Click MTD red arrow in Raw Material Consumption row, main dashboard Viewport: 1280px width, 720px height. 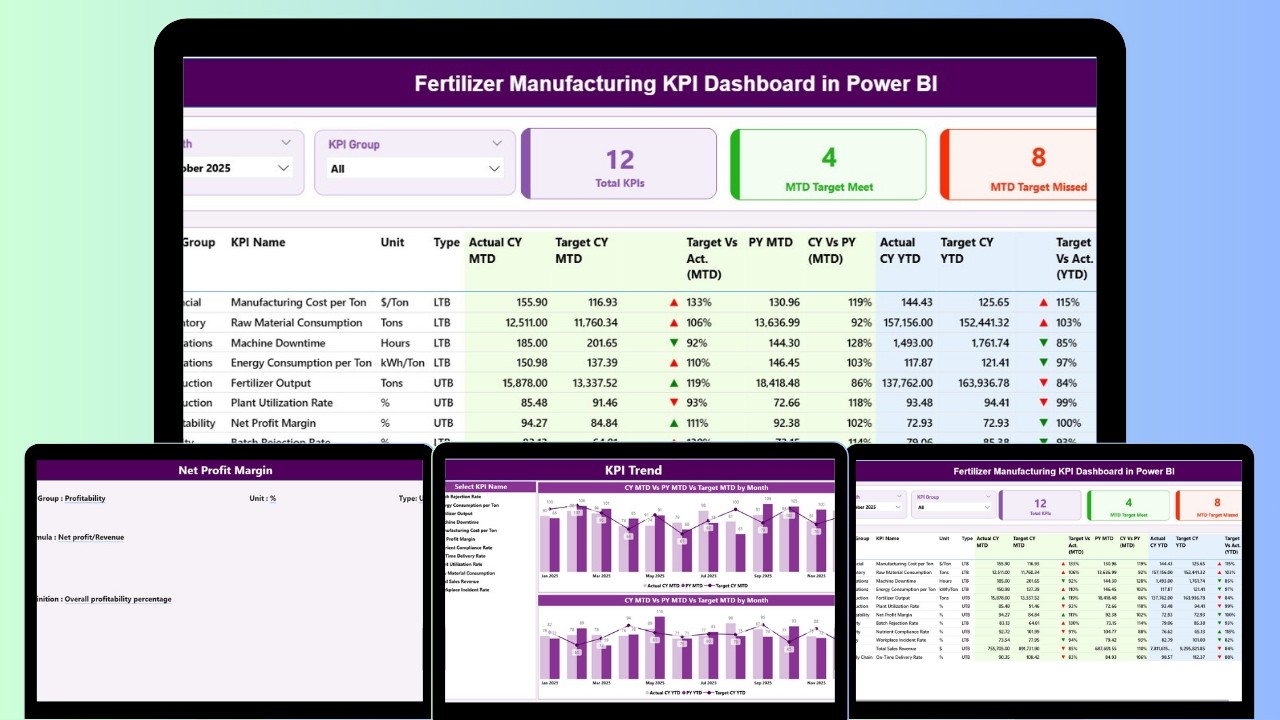point(674,322)
